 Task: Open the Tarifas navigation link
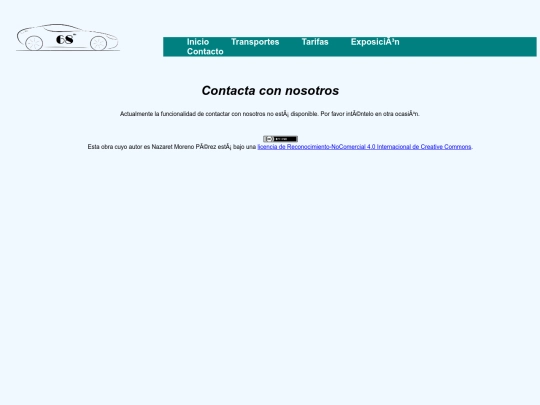point(315,42)
